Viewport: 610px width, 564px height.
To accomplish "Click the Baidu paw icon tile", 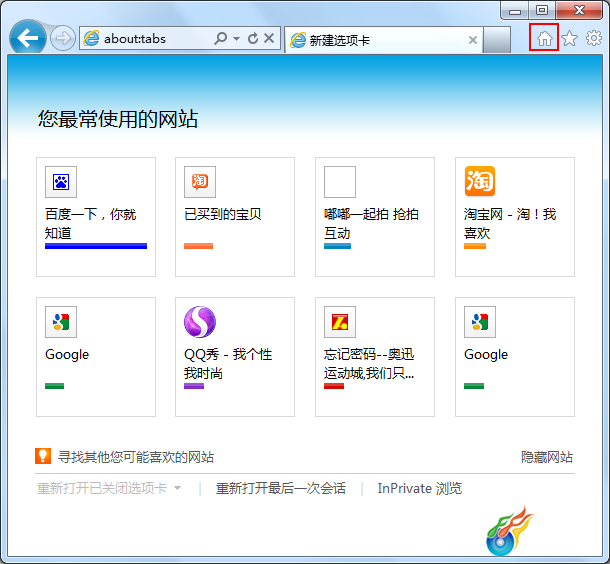I will tap(61, 182).
